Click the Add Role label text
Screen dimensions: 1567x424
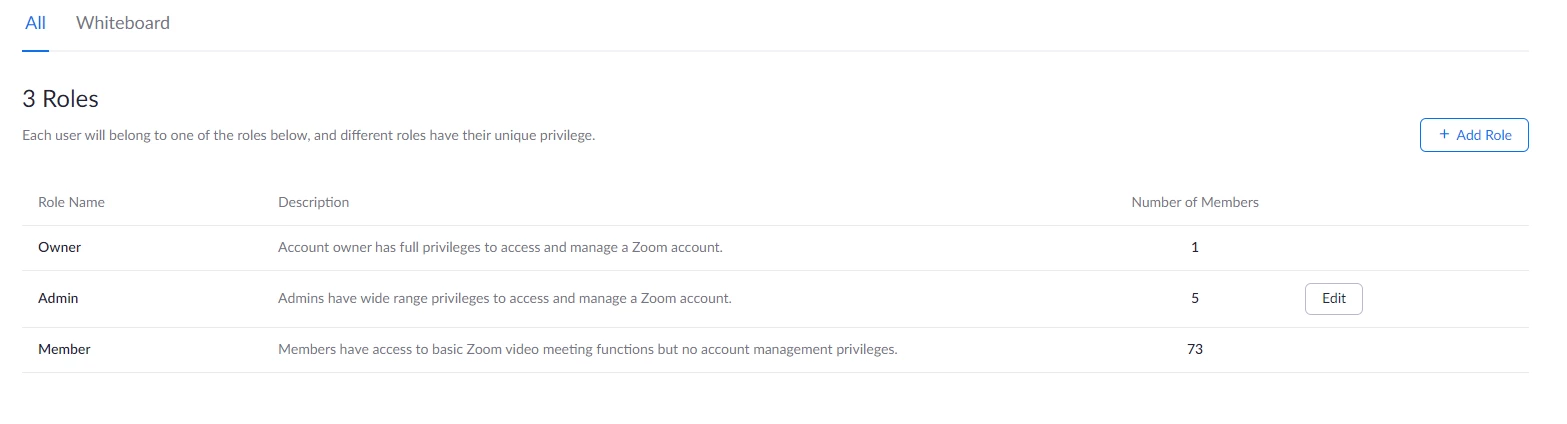tap(1484, 135)
